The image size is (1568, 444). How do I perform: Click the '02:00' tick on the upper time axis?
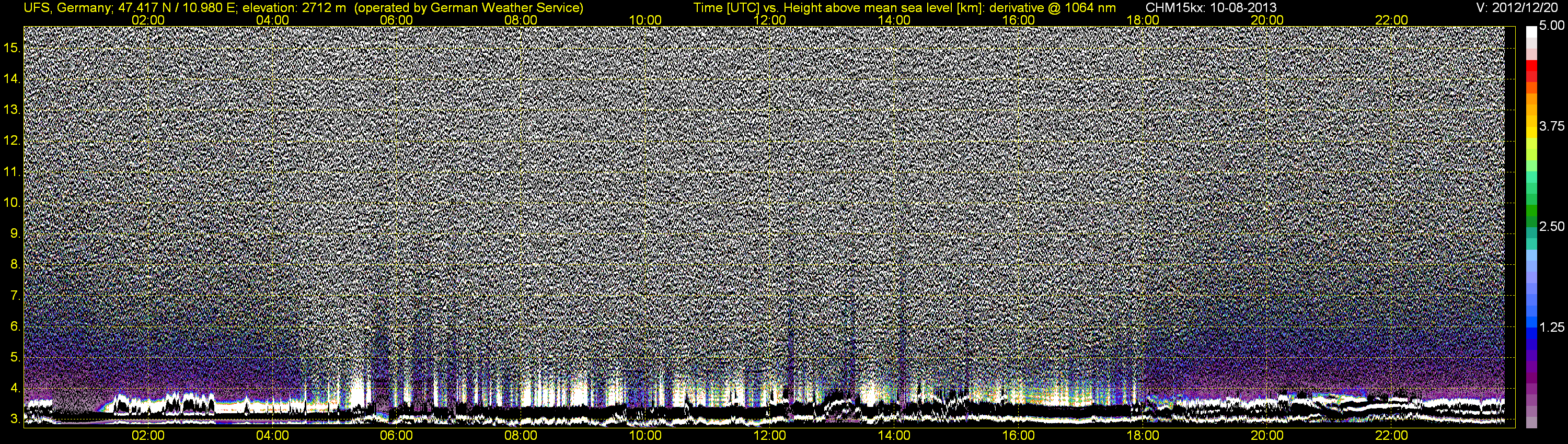(x=148, y=20)
